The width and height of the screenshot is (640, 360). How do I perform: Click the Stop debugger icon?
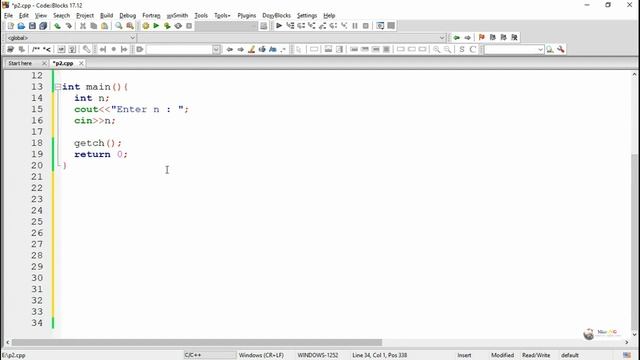point(366,26)
